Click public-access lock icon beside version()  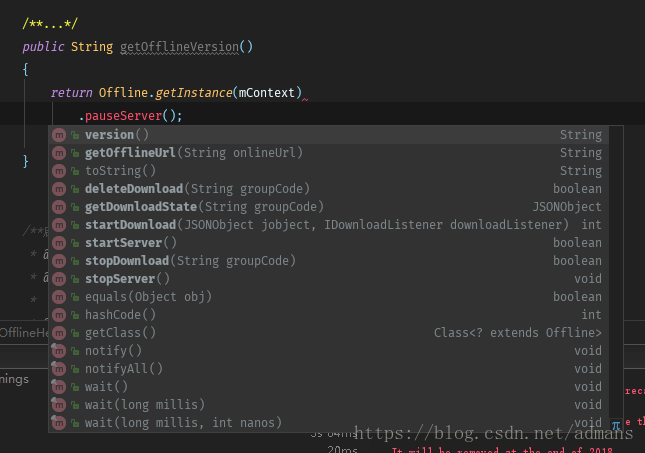[75, 135]
